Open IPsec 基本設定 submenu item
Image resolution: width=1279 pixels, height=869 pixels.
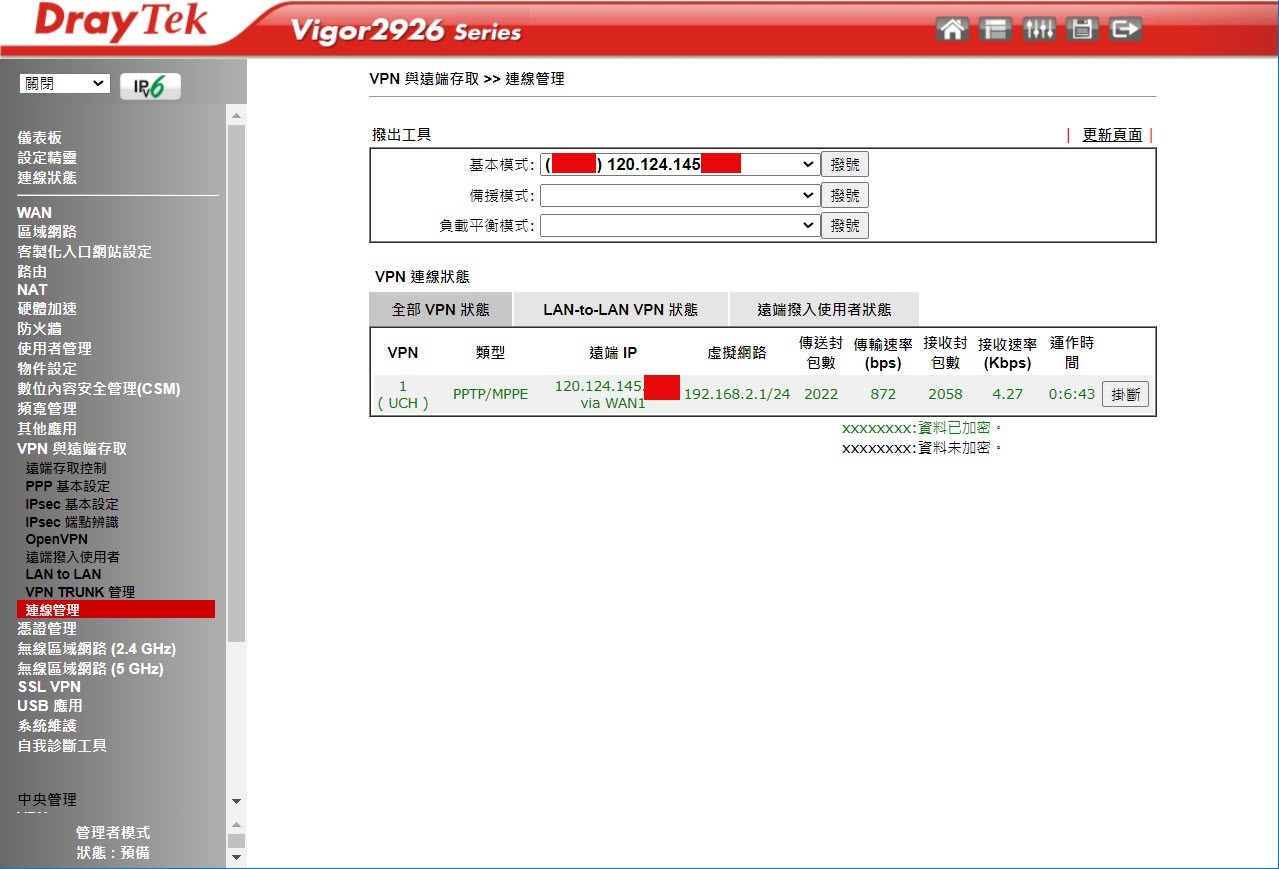click(72, 504)
